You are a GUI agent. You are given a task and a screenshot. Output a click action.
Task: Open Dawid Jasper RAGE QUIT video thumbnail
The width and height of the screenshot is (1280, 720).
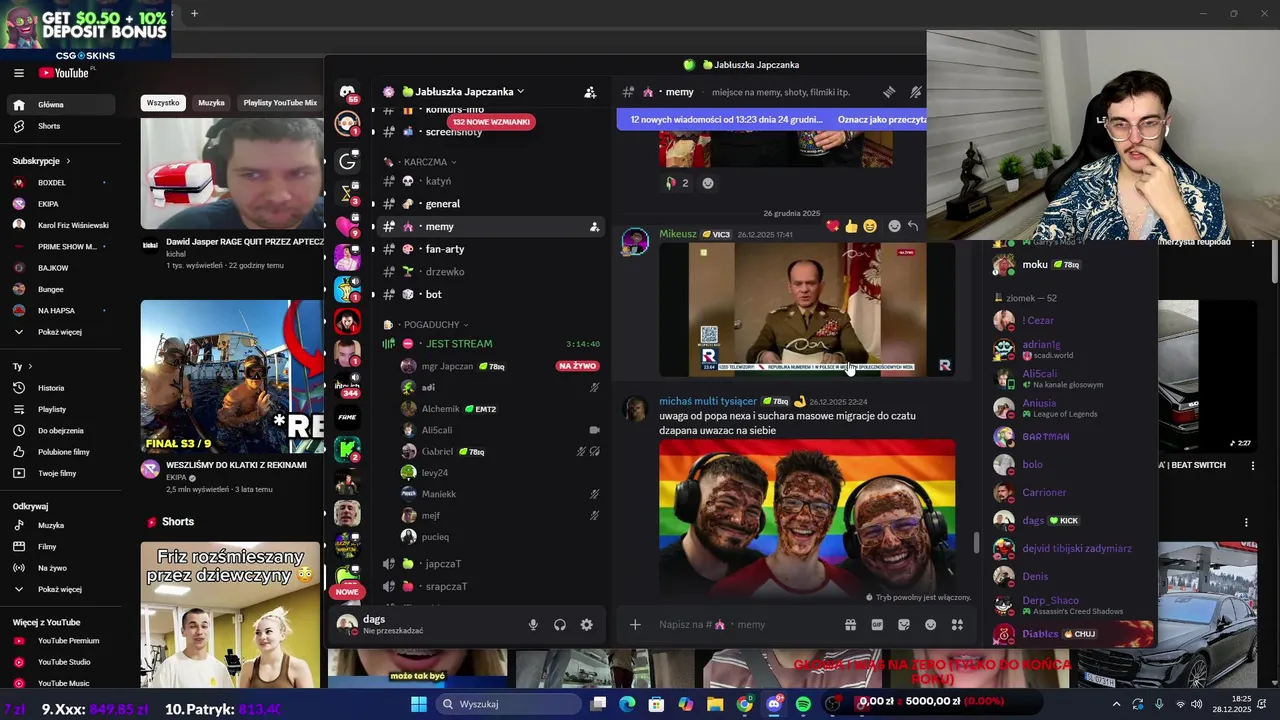click(231, 174)
